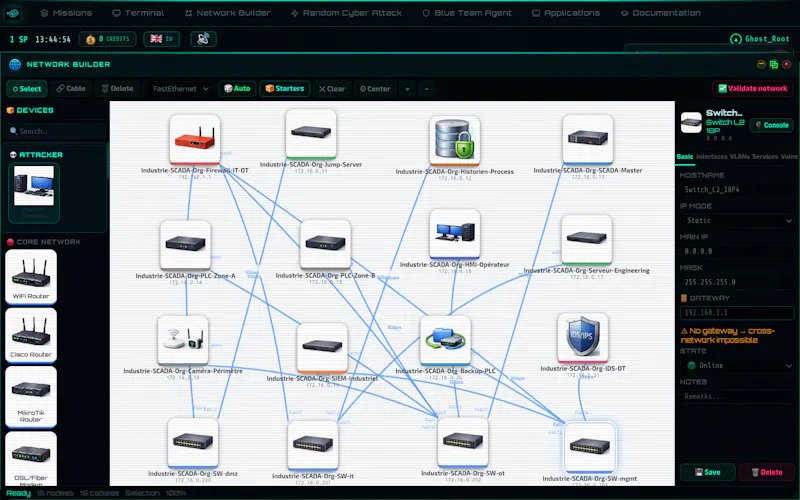Image resolution: width=800 pixels, height=500 pixels.
Task: Open the EN language selector
Action: [x=162, y=39]
